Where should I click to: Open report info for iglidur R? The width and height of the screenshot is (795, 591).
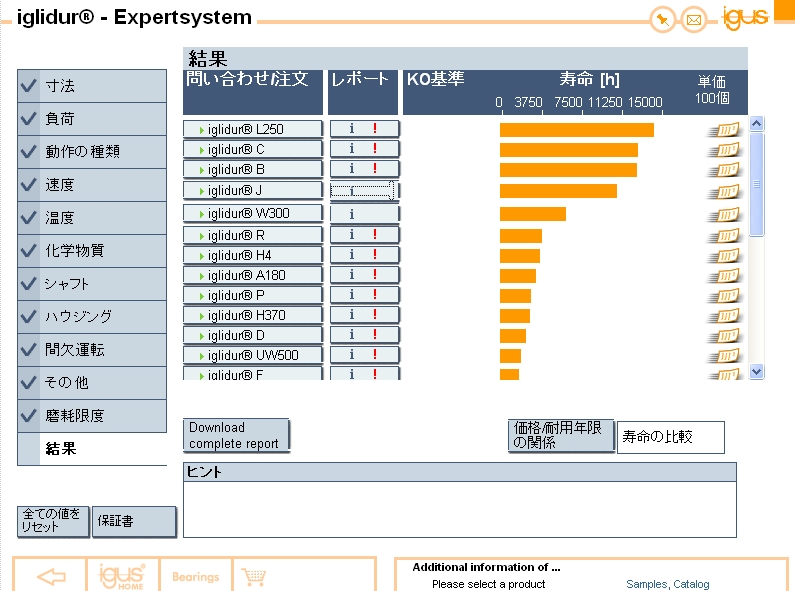[351, 234]
